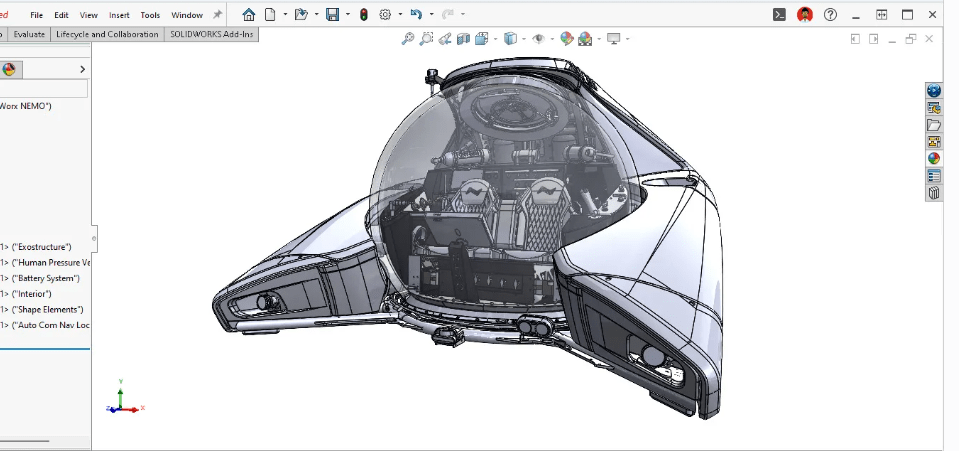Open dropdown arrow next to Undo
Viewport: 959px width, 451px height.
click(431, 15)
